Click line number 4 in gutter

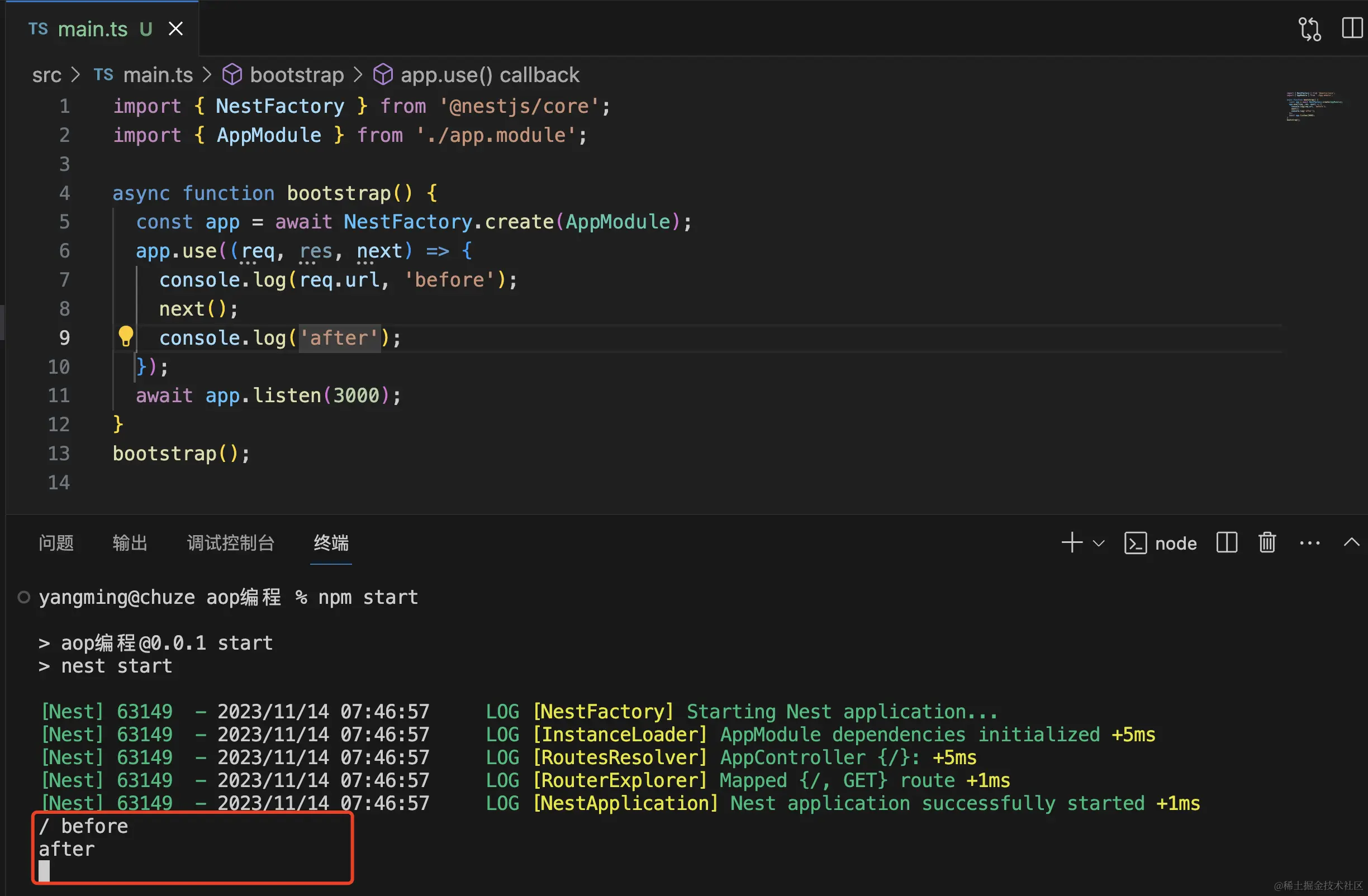pos(64,193)
